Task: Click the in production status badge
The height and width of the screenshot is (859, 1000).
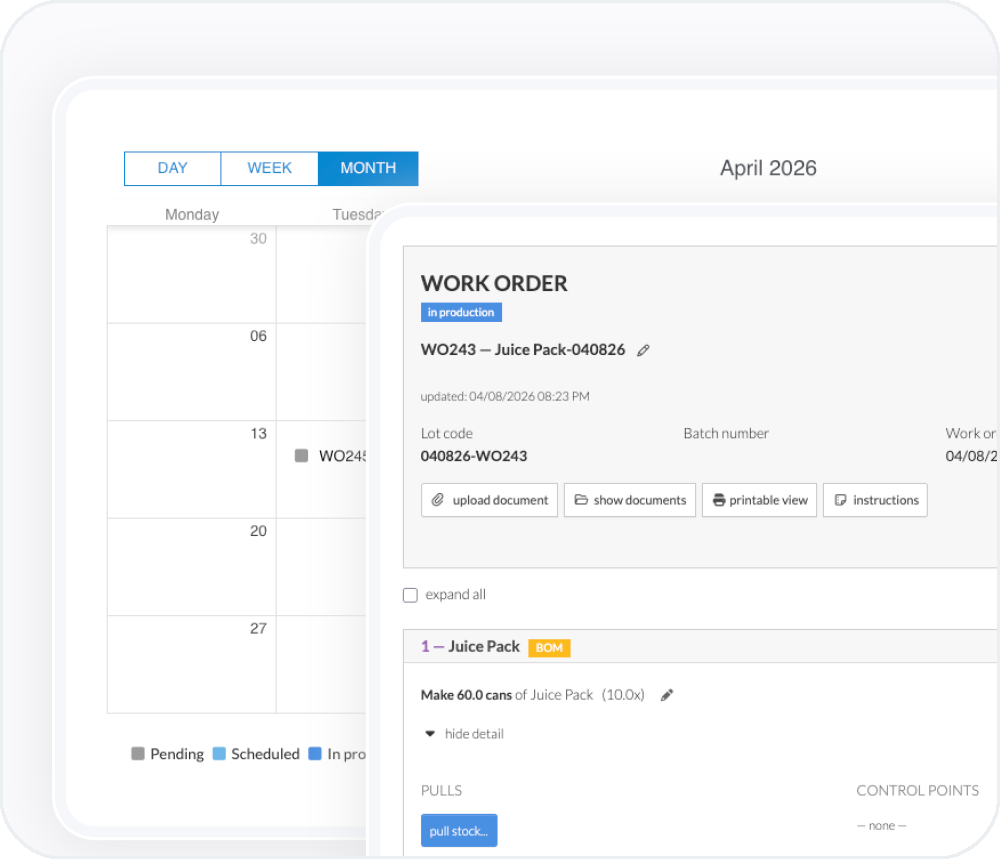Action: pyautogui.click(x=461, y=312)
